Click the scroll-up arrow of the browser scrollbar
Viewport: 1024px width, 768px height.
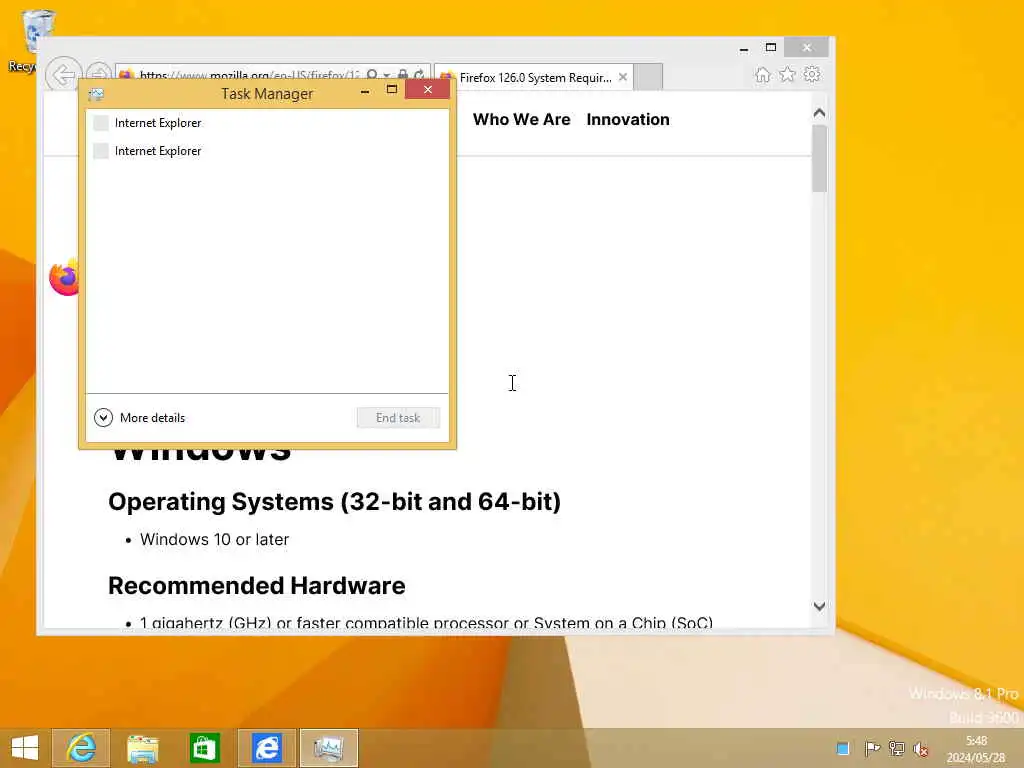tap(820, 113)
